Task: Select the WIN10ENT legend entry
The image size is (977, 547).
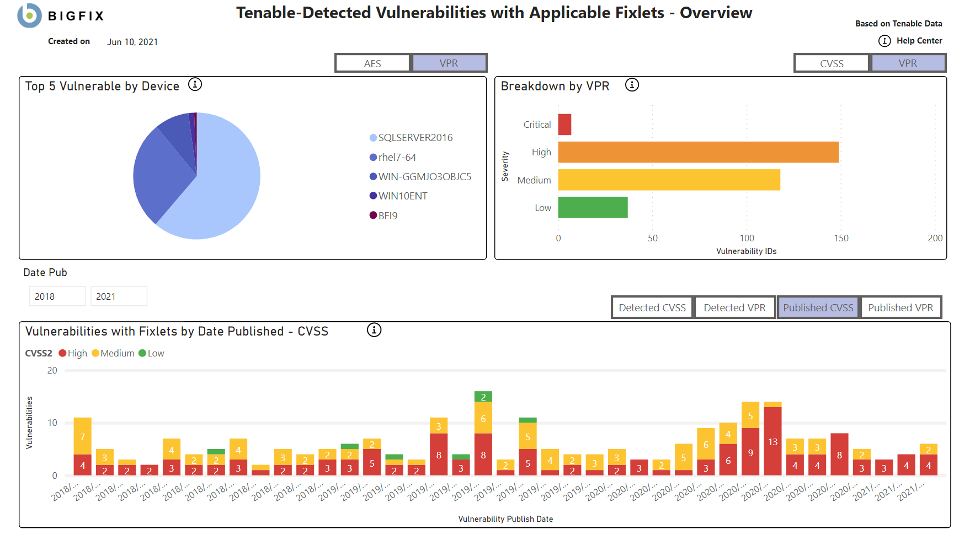Action: point(402,196)
